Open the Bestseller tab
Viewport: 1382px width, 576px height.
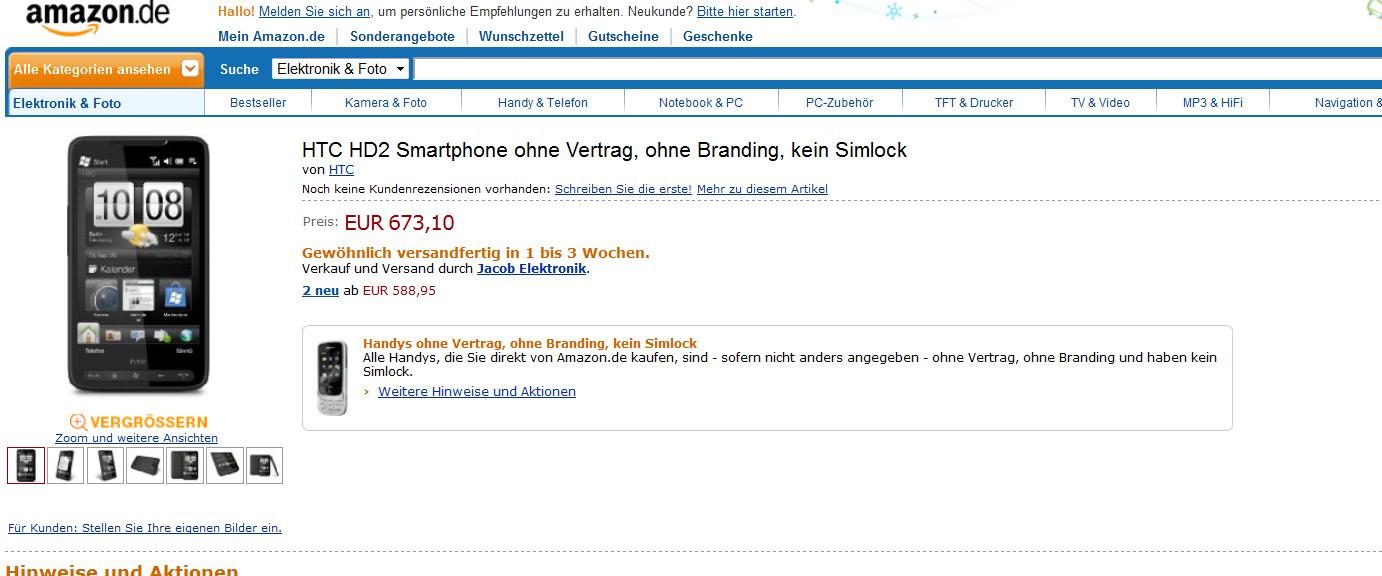coord(258,103)
